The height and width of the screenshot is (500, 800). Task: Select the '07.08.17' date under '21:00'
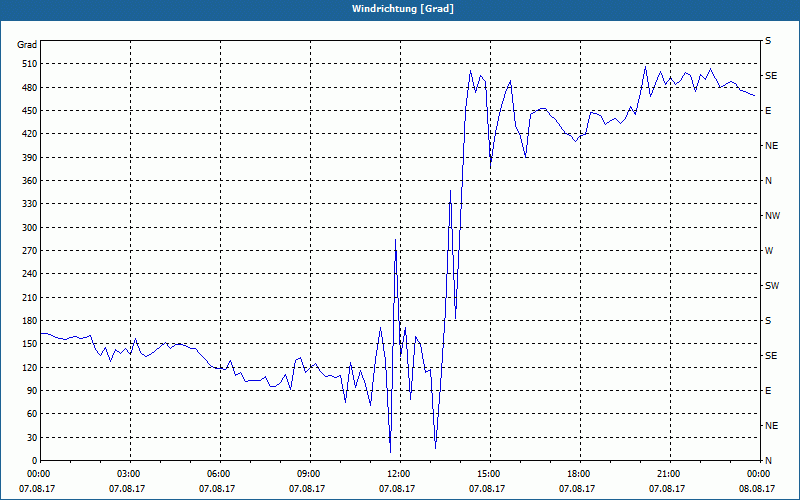(x=667, y=488)
